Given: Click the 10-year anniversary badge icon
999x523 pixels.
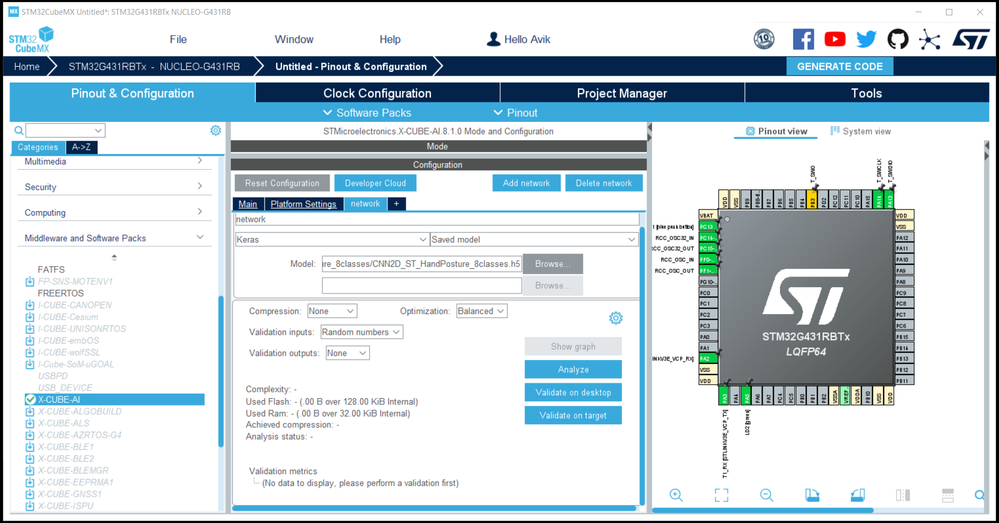Looking at the screenshot, I should [x=764, y=39].
